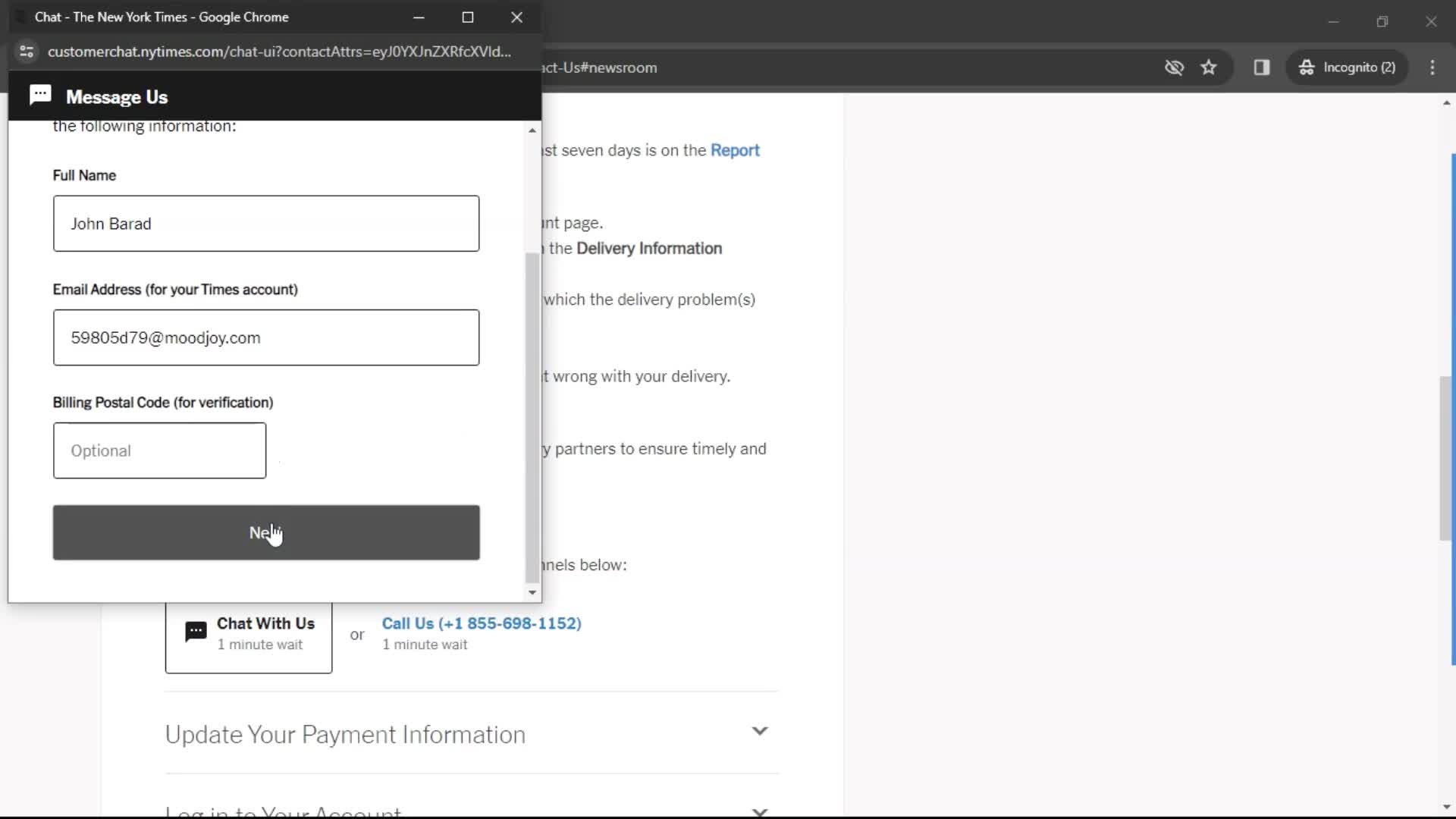
Task: Click the Incognito mode icon
Action: (x=1307, y=67)
